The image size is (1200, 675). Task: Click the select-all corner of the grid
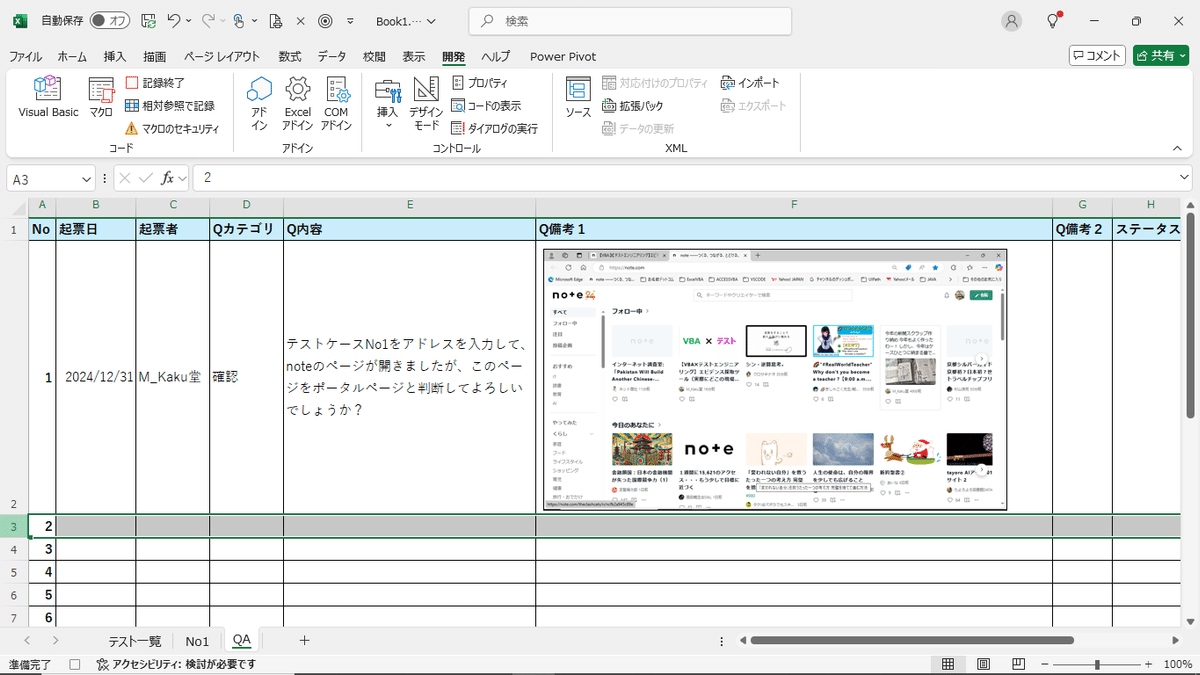tap(17, 205)
